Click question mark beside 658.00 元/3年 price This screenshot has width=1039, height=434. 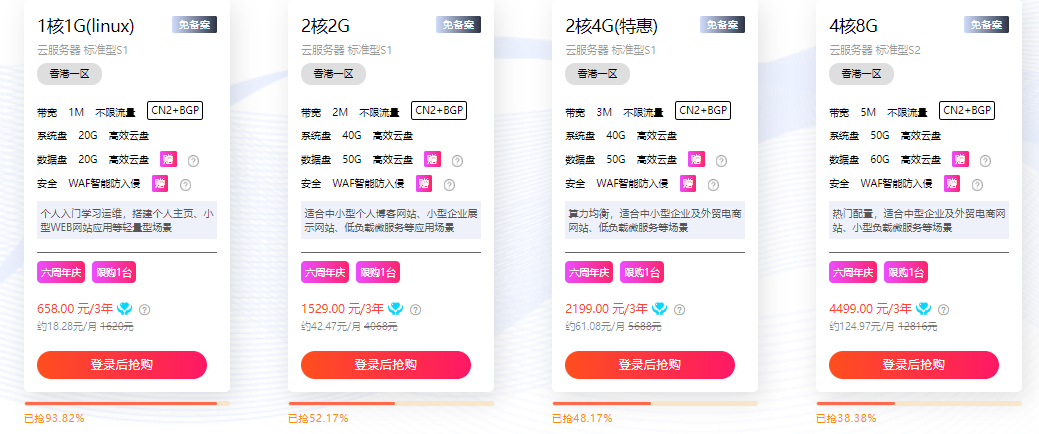(x=144, y=309)
